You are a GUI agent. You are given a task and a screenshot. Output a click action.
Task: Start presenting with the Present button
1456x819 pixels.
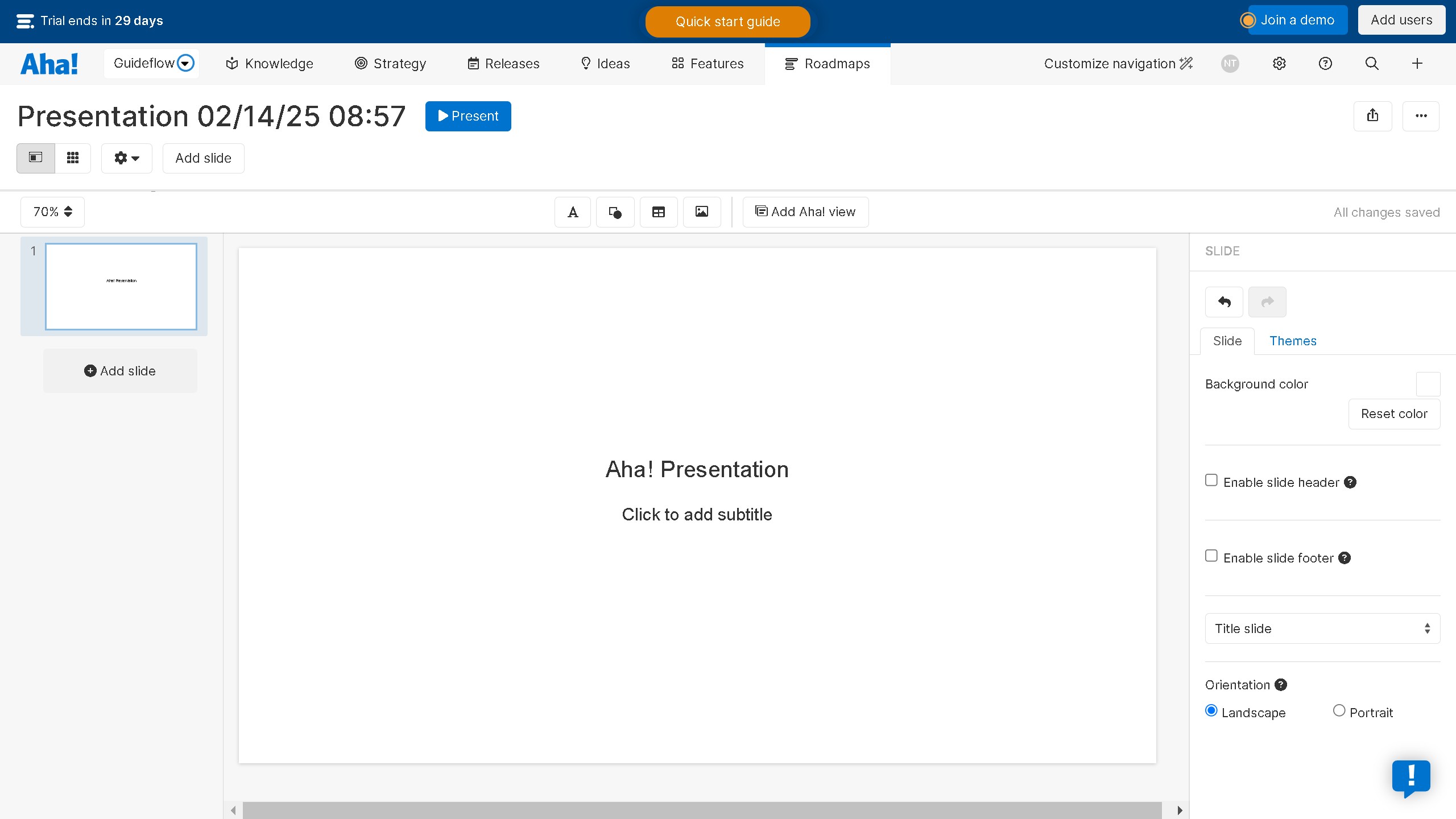tap(468, 116)
